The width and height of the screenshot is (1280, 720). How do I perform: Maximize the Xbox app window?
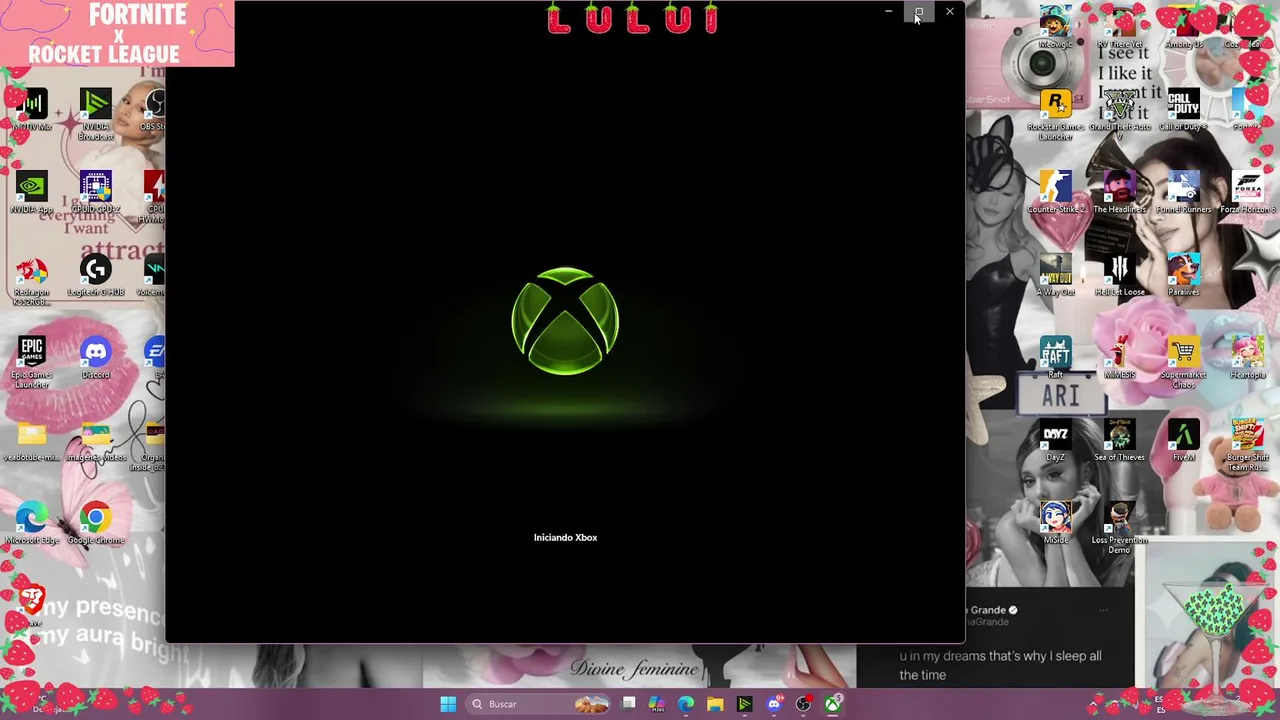pos(919,12)
